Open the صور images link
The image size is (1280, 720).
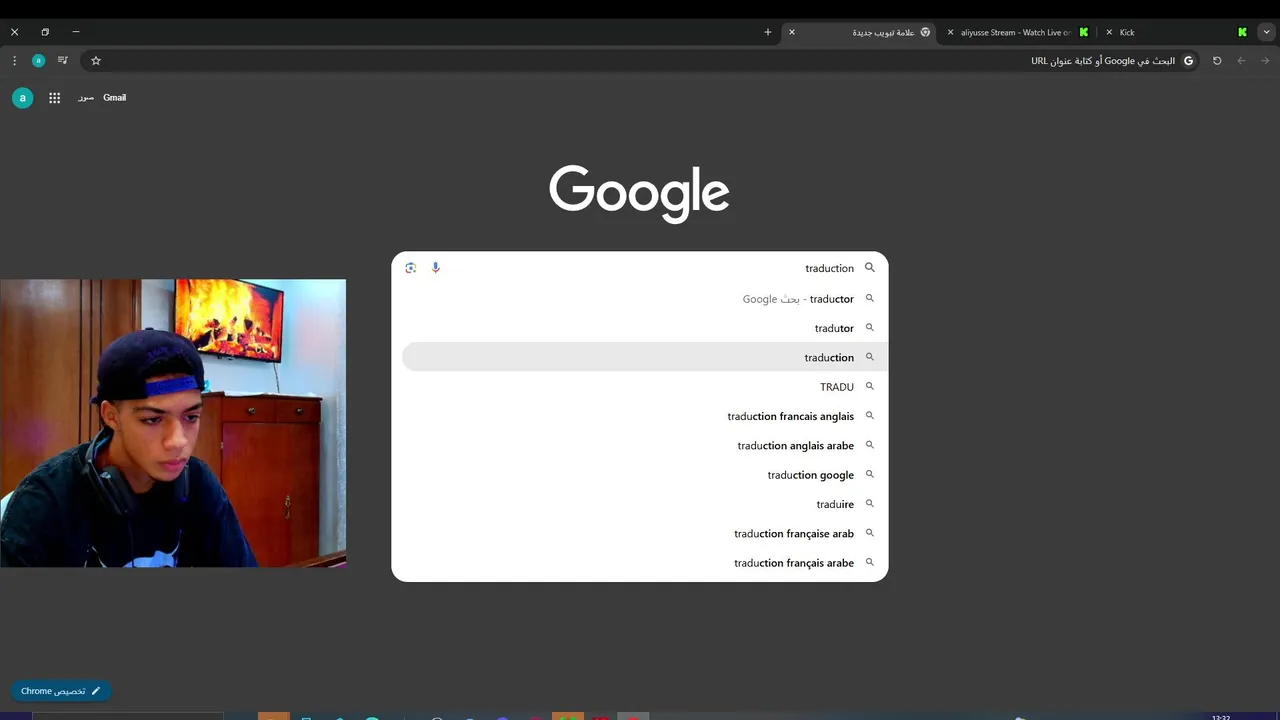pyautogui.click(x=86, y=98)
